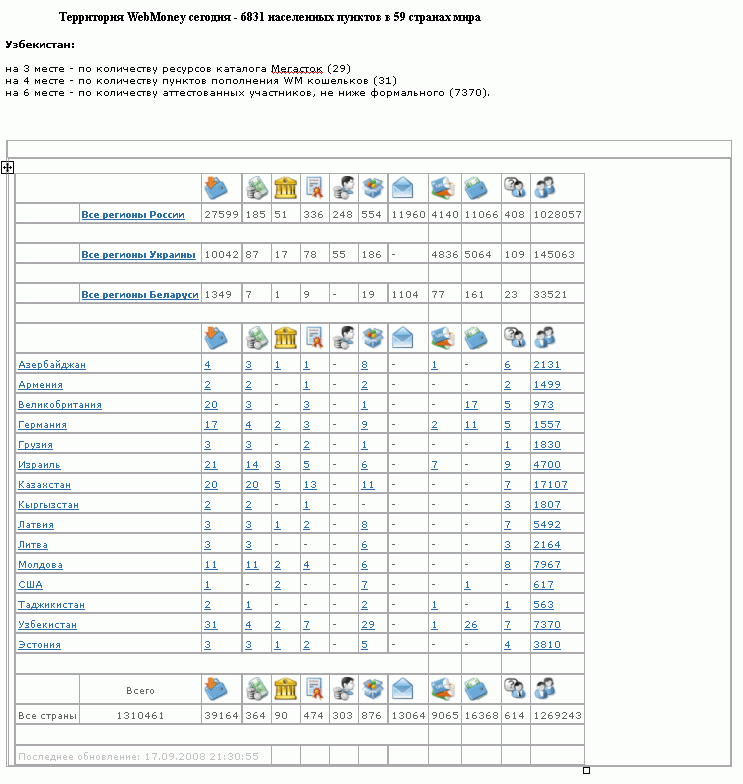Click the 17107 link in Казахстан row

(550, 484)
